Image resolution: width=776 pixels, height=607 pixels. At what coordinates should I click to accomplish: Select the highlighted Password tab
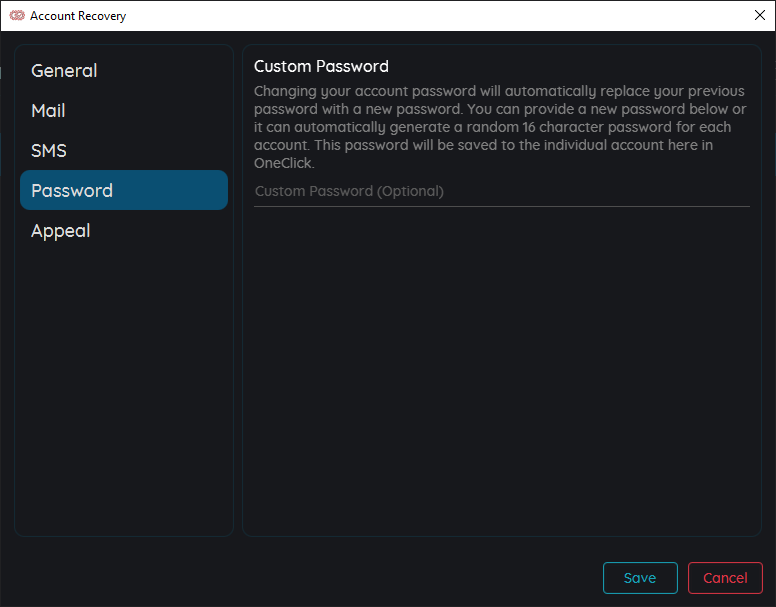pos(124,190)
